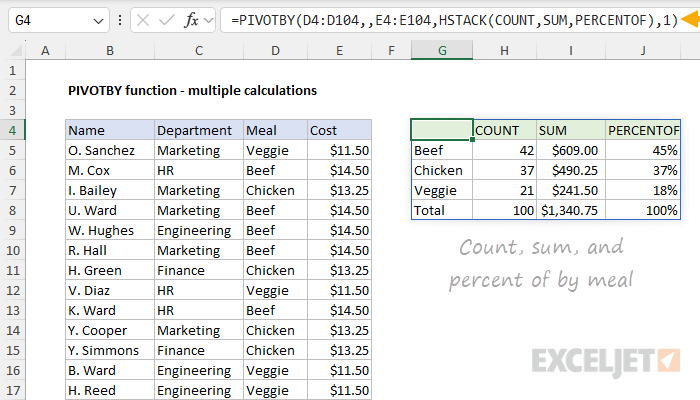Click the 'Name' header cell

[110, 130]
